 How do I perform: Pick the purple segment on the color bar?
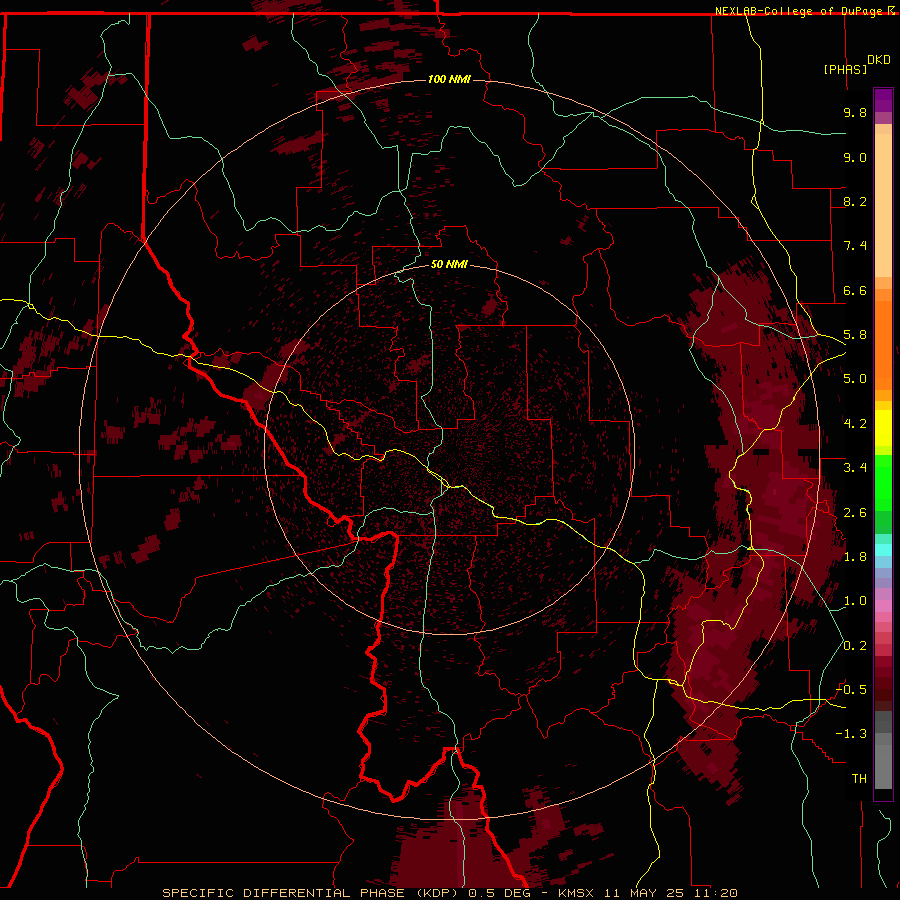point(883,100)
